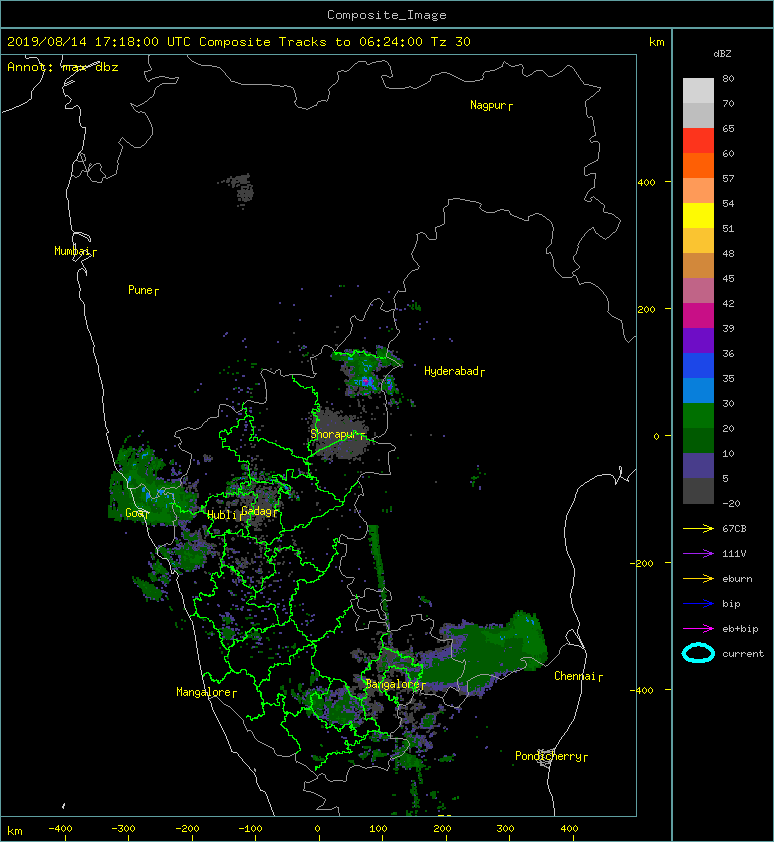This screenshot has height=842, width=774.
Task: Click the 10 dBZ slate-purple legend swatch
Action: (x=698, y=466)
